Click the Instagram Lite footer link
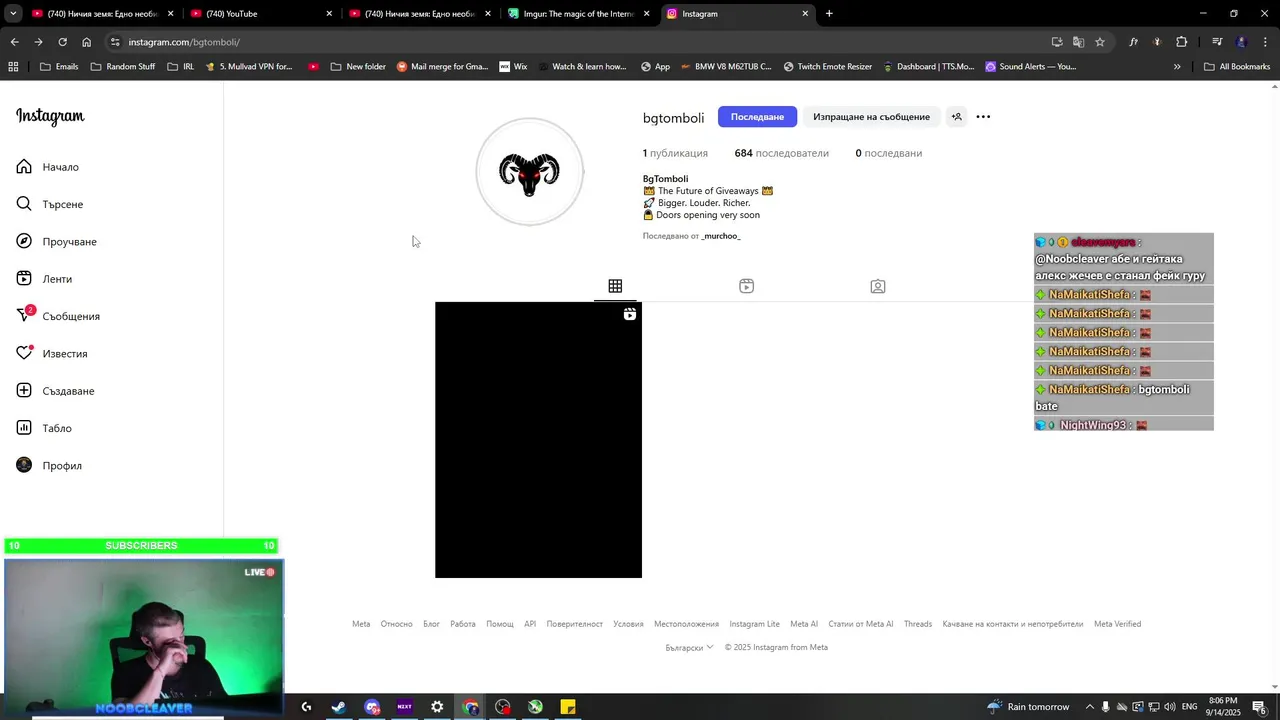This screenshot has width=1280, height=720. [754, 624]
